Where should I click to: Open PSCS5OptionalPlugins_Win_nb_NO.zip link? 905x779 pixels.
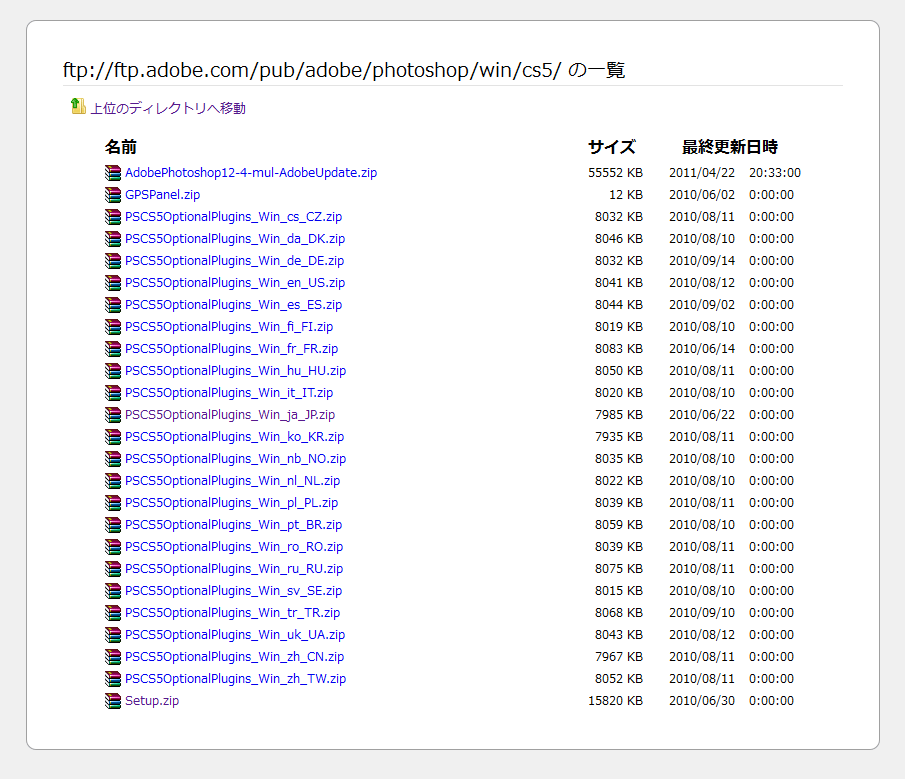pos(235,458)
